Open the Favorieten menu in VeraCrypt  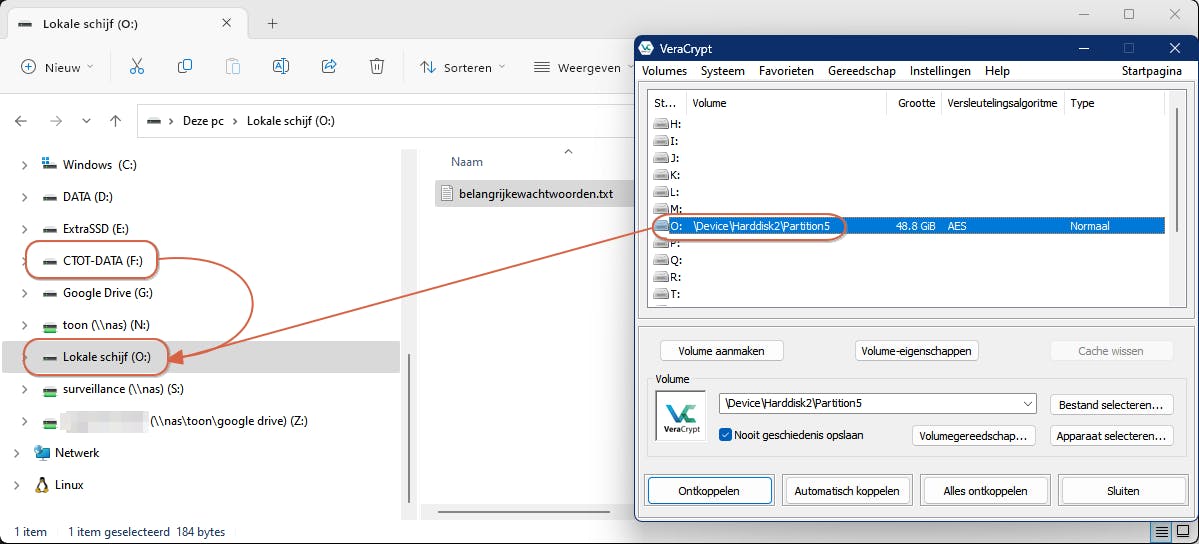click(786, 71)
